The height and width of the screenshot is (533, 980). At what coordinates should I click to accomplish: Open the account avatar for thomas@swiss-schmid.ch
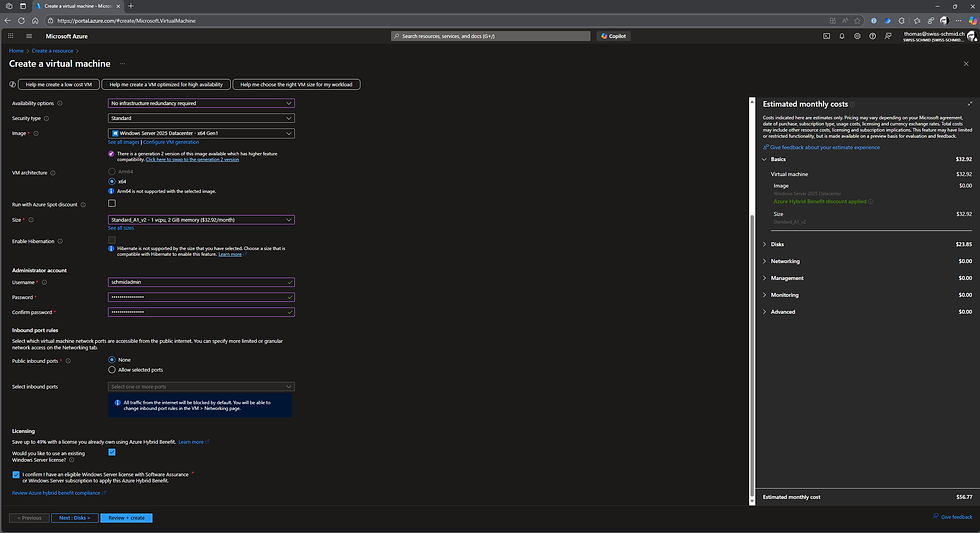point(972,36)
